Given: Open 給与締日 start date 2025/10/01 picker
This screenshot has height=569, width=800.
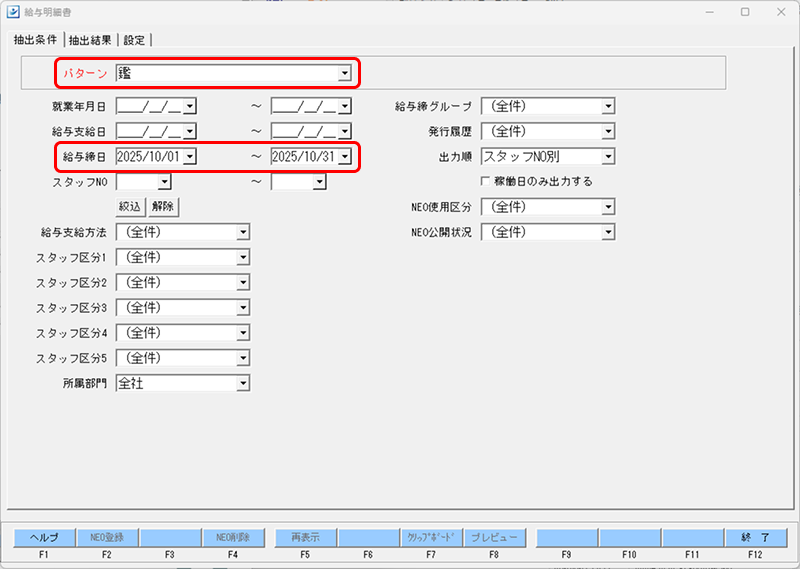Looking at the screenshot, I should point(190,157).
